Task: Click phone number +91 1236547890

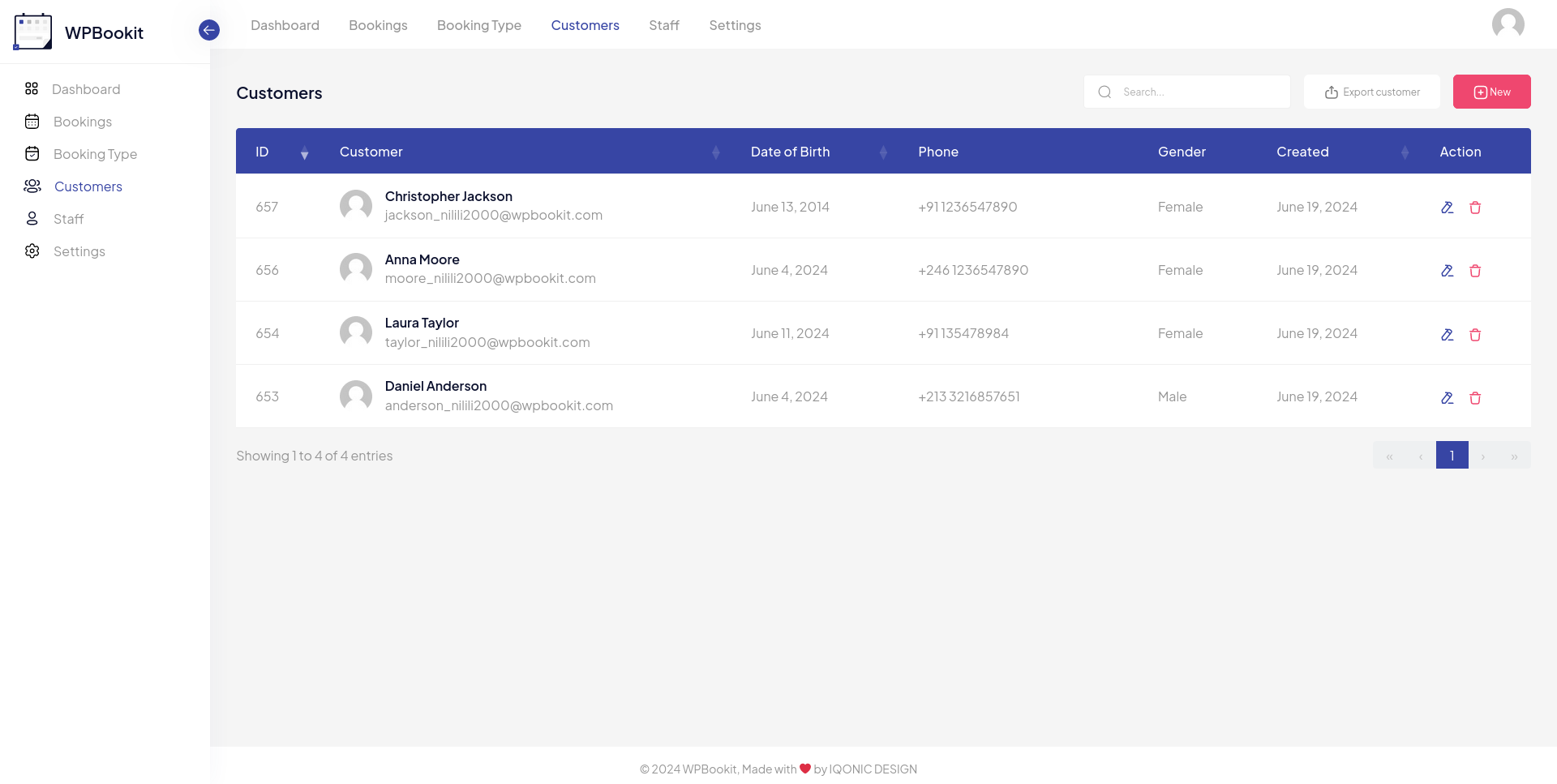Action: pos(967,207)
